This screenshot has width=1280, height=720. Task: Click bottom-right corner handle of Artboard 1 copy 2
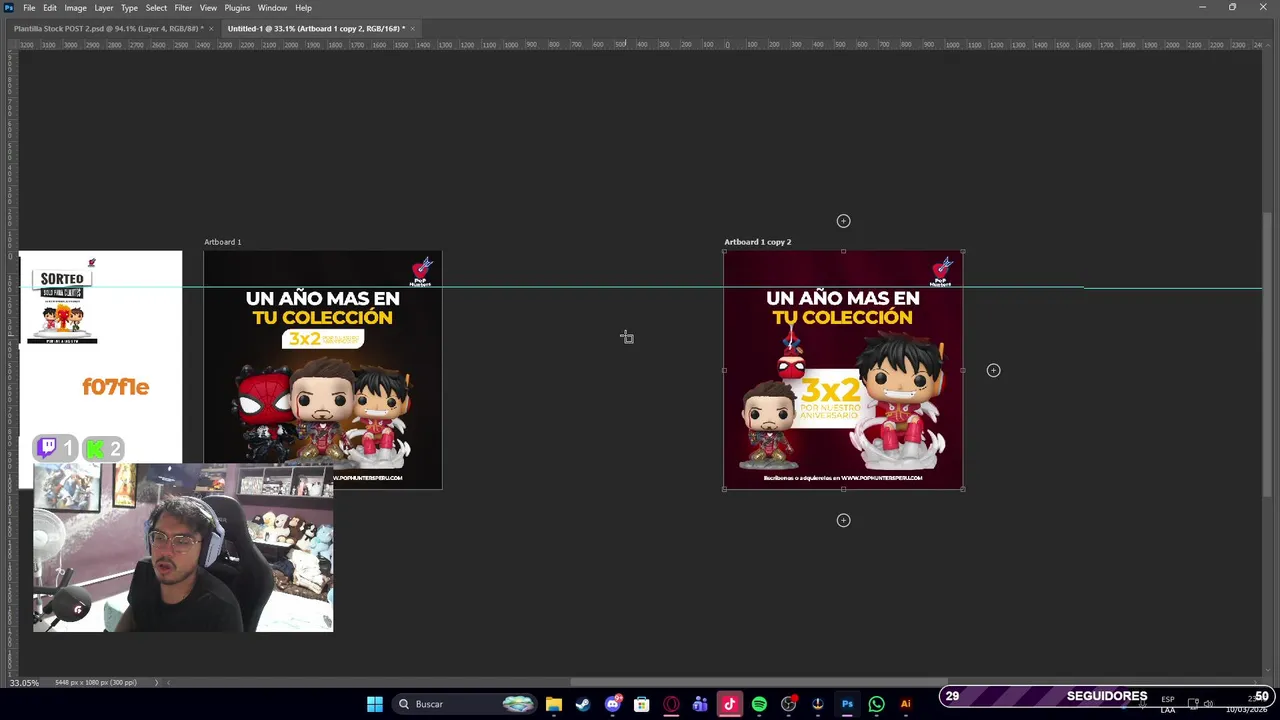click(x=963, y=489)
